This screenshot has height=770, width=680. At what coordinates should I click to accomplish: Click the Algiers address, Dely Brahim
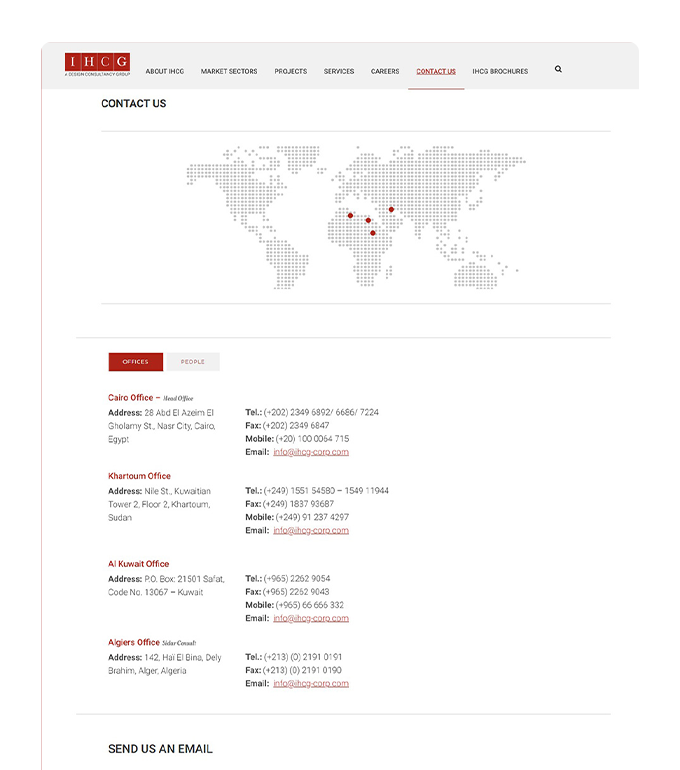pyautogui.click(x=164, y=664)
